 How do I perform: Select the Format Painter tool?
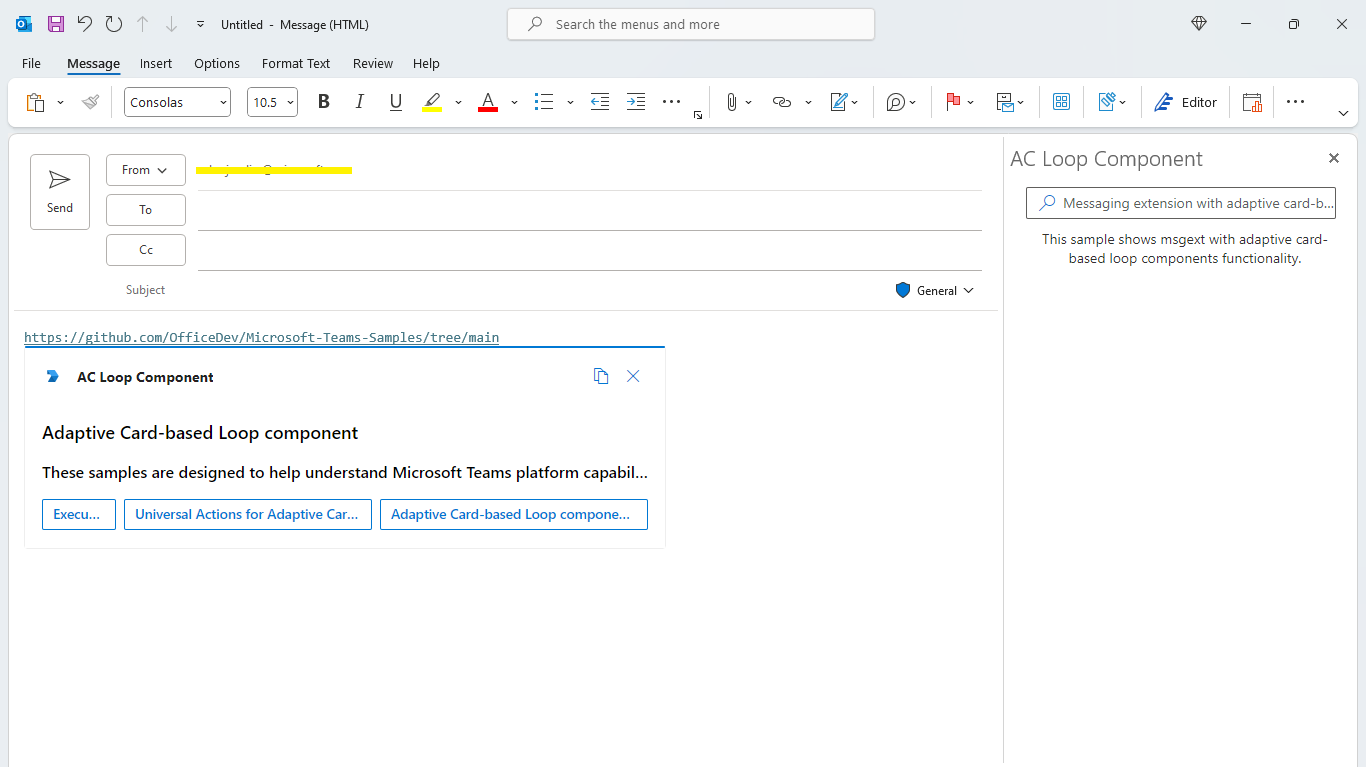[90, 102]
